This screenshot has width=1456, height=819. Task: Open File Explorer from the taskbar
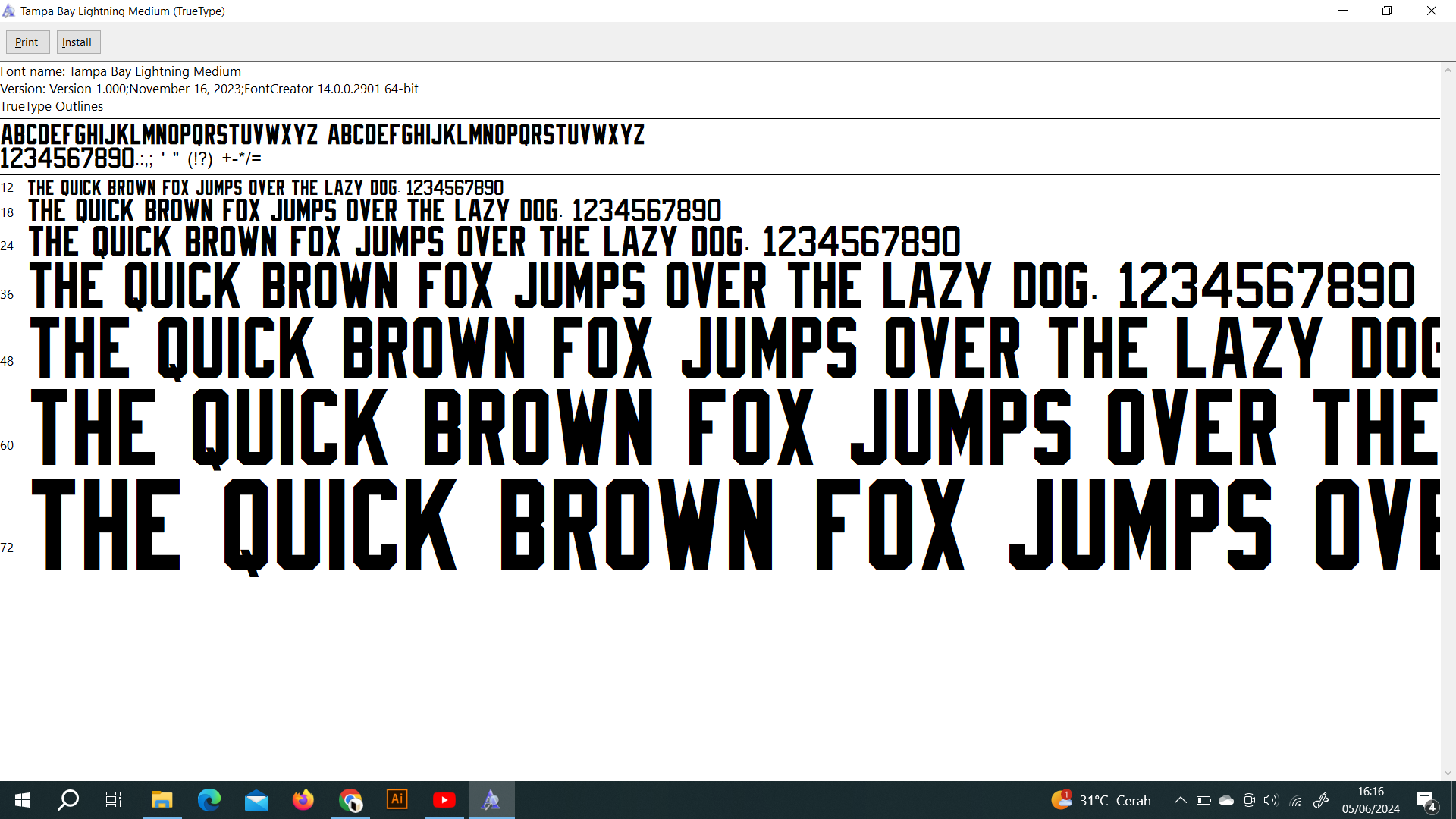[x=162, y=800]
